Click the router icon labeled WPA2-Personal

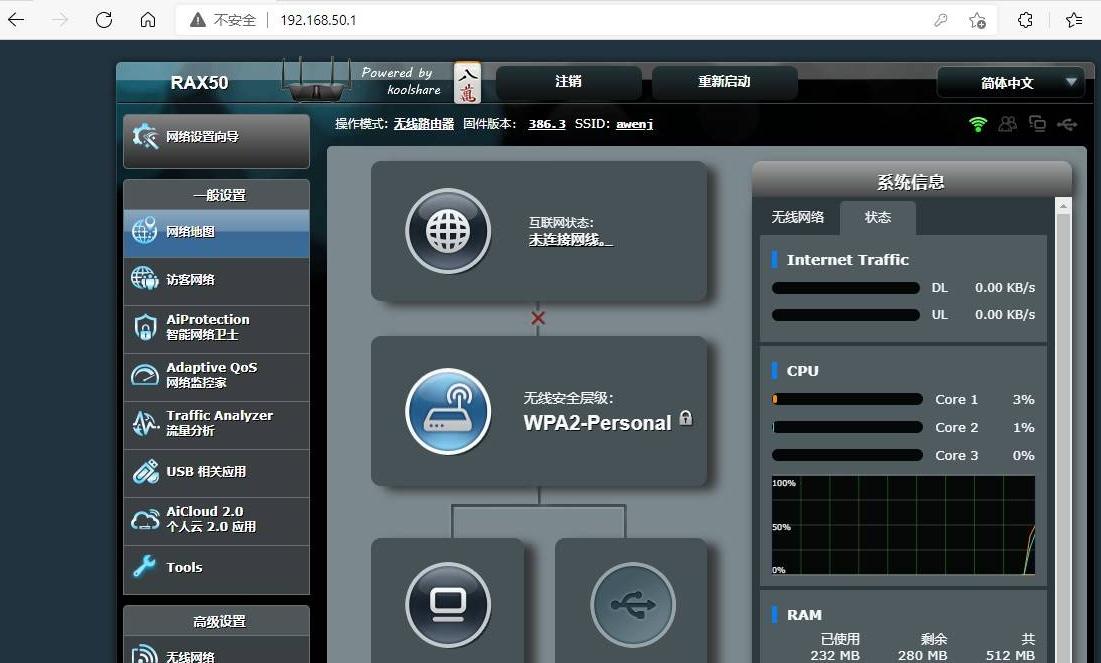point(448,410)
